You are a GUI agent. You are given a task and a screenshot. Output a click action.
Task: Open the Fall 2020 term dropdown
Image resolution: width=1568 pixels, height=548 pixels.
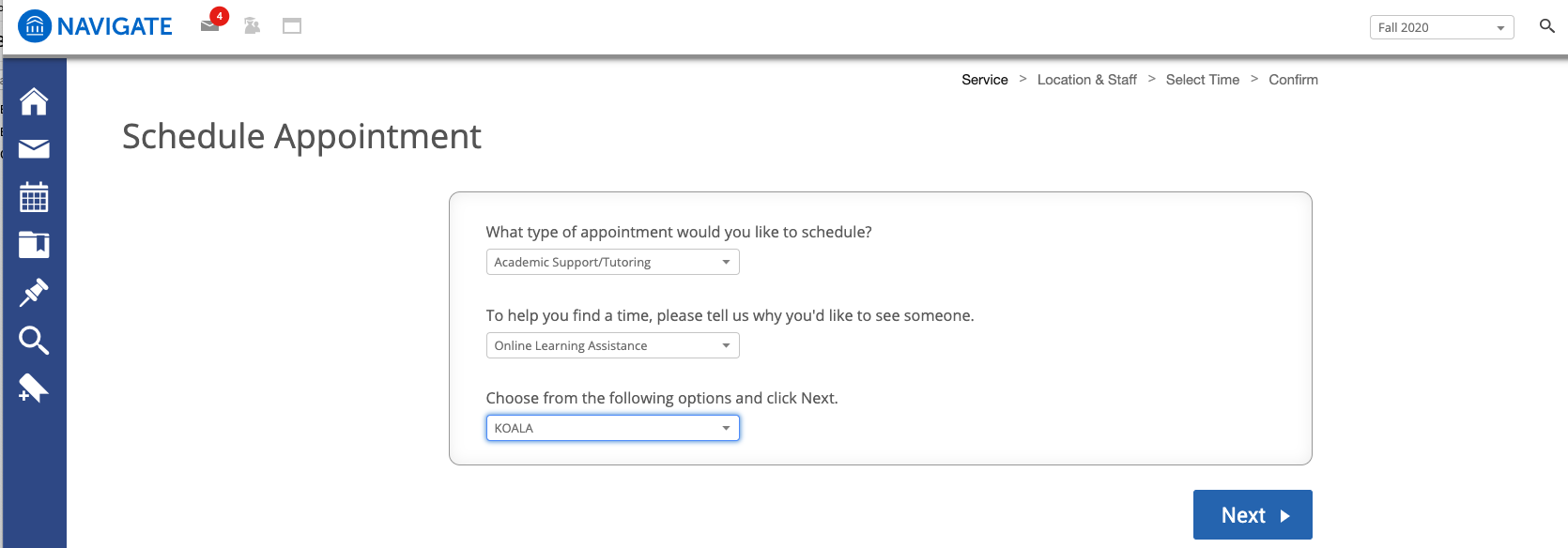[x=1441, y=27]
